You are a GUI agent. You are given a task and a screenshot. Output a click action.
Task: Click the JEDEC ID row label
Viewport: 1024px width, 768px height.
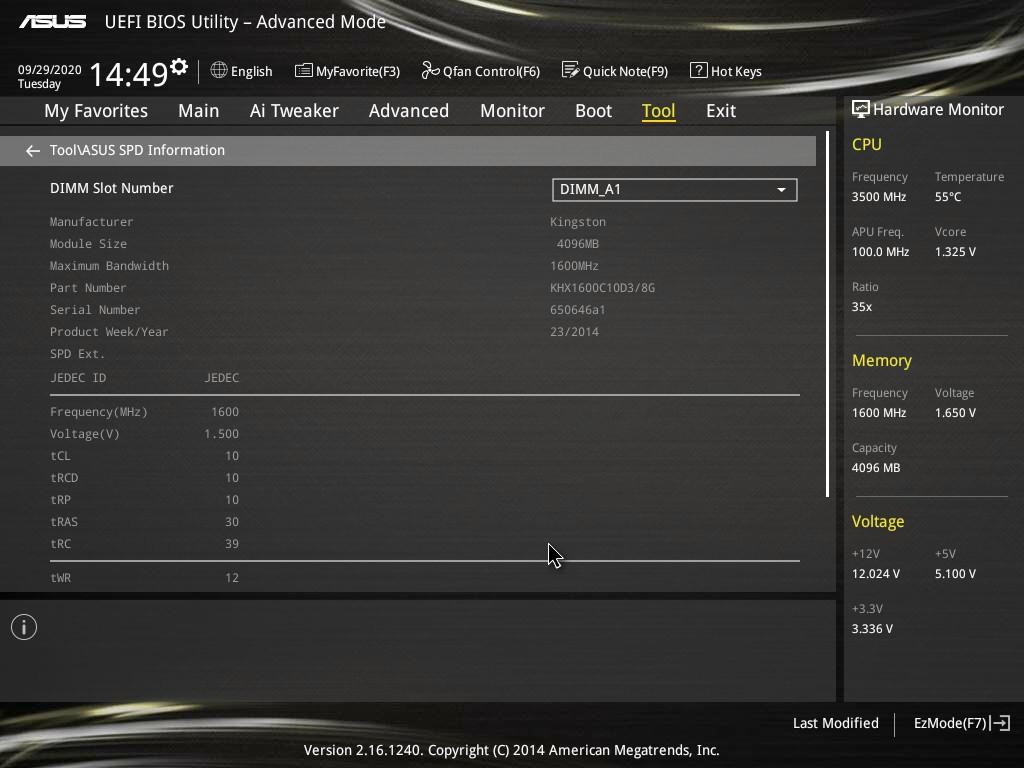(x=78, y=377)
